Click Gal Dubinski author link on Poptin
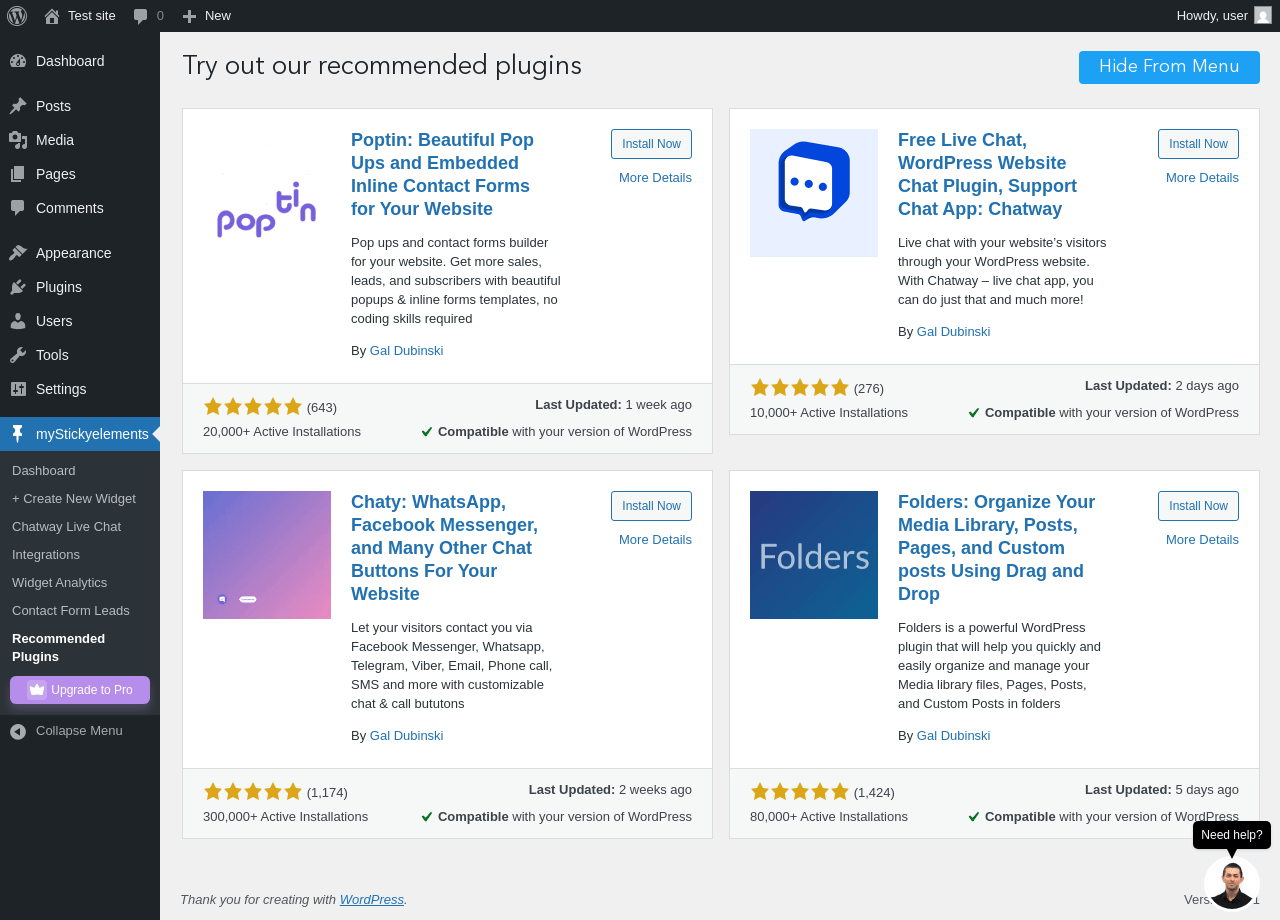Image resolution: width=1280 pixels, height=920 pixels. [406, 351]
